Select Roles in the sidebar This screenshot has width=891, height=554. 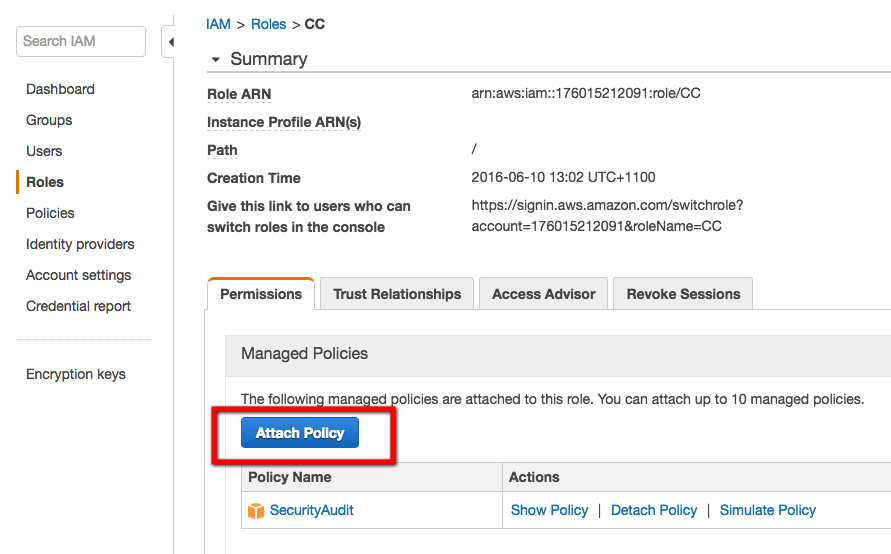[45, 182]
